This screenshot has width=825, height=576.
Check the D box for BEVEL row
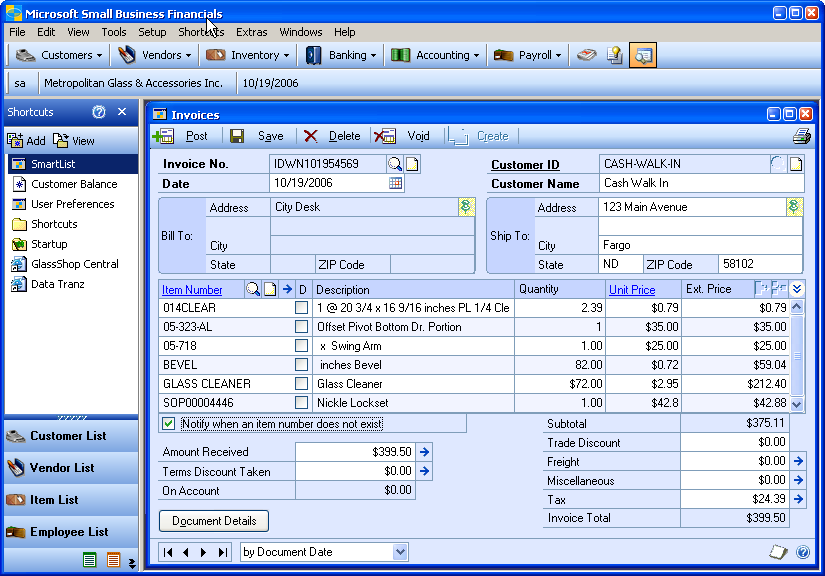click(x=301, y=365)
